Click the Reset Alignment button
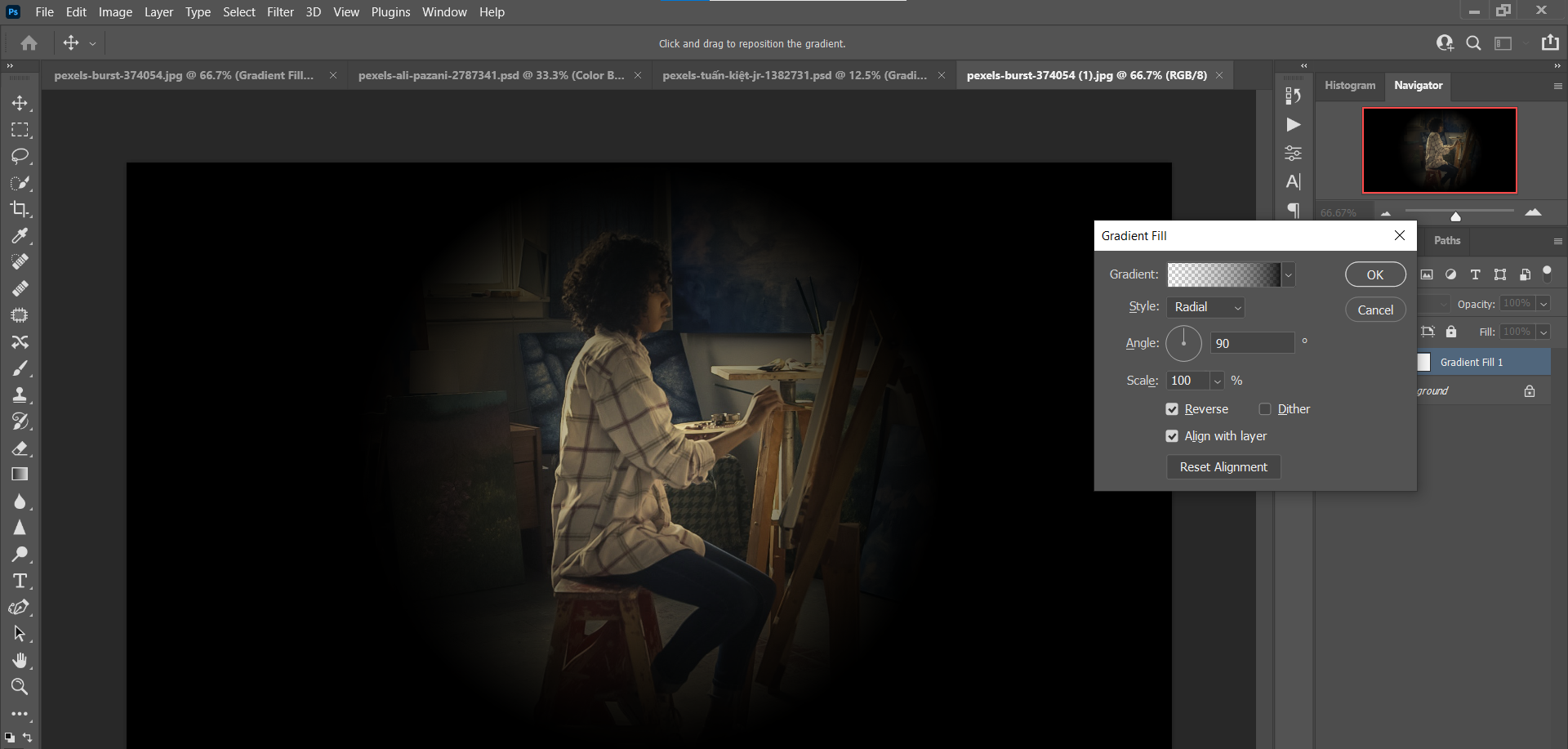This screenshot has height=749, width=1568. [1223, 466]
